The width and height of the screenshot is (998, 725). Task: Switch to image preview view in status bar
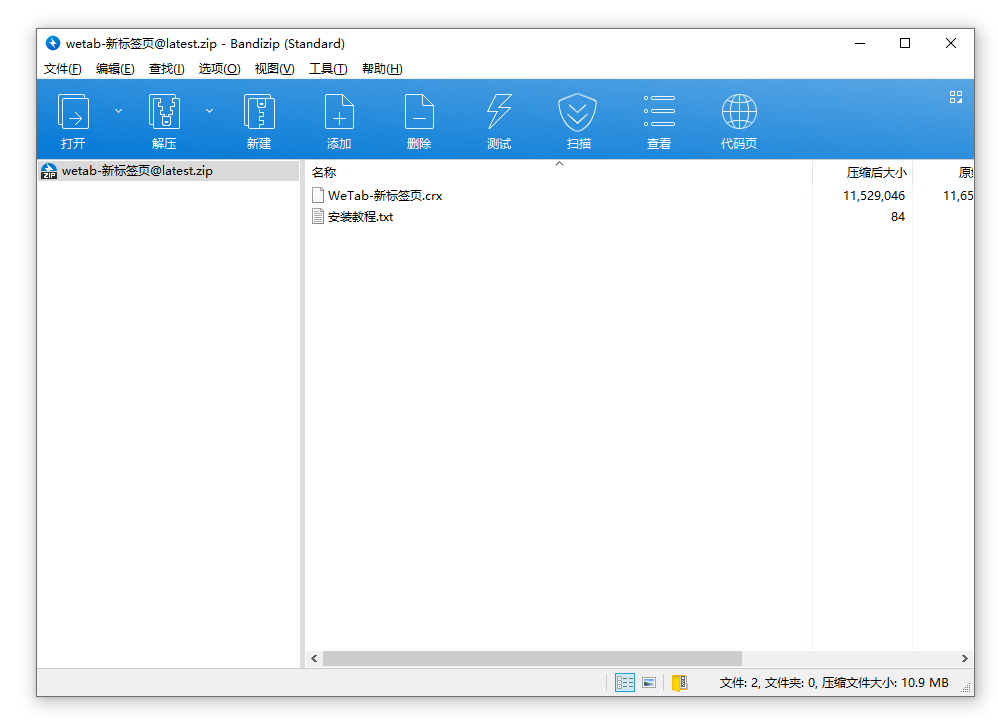(x=649, y=682)
